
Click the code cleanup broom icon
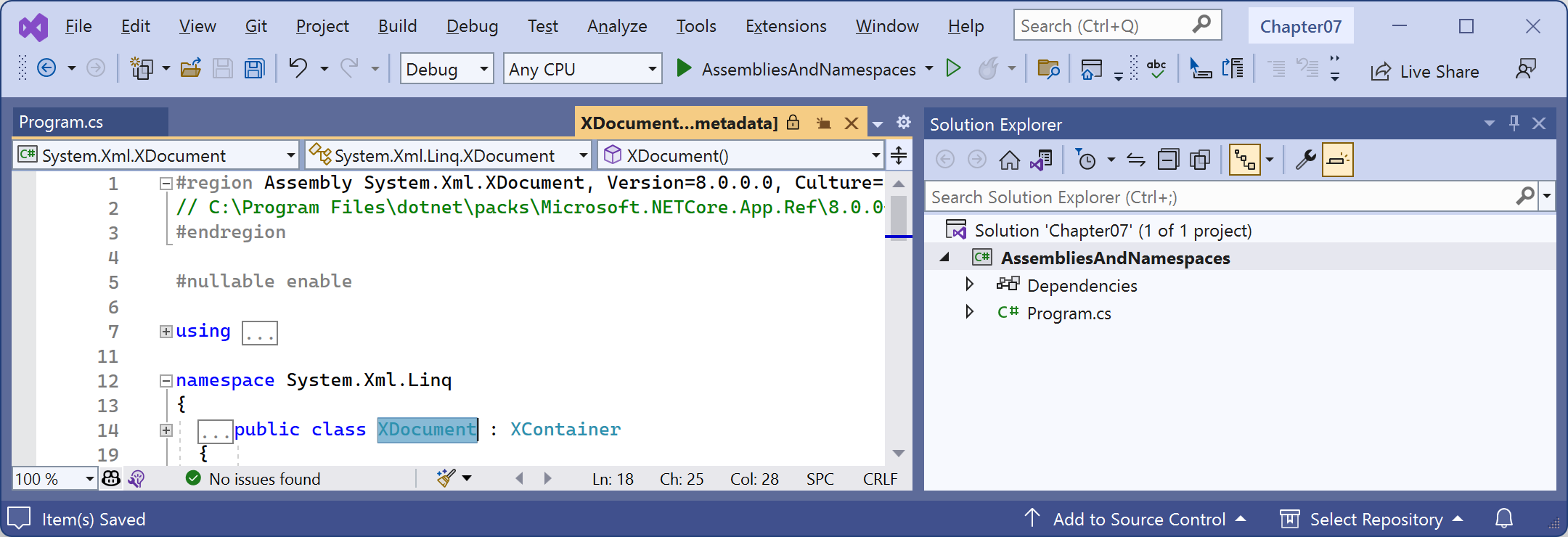pyautogui.click(x=446, y=478)
